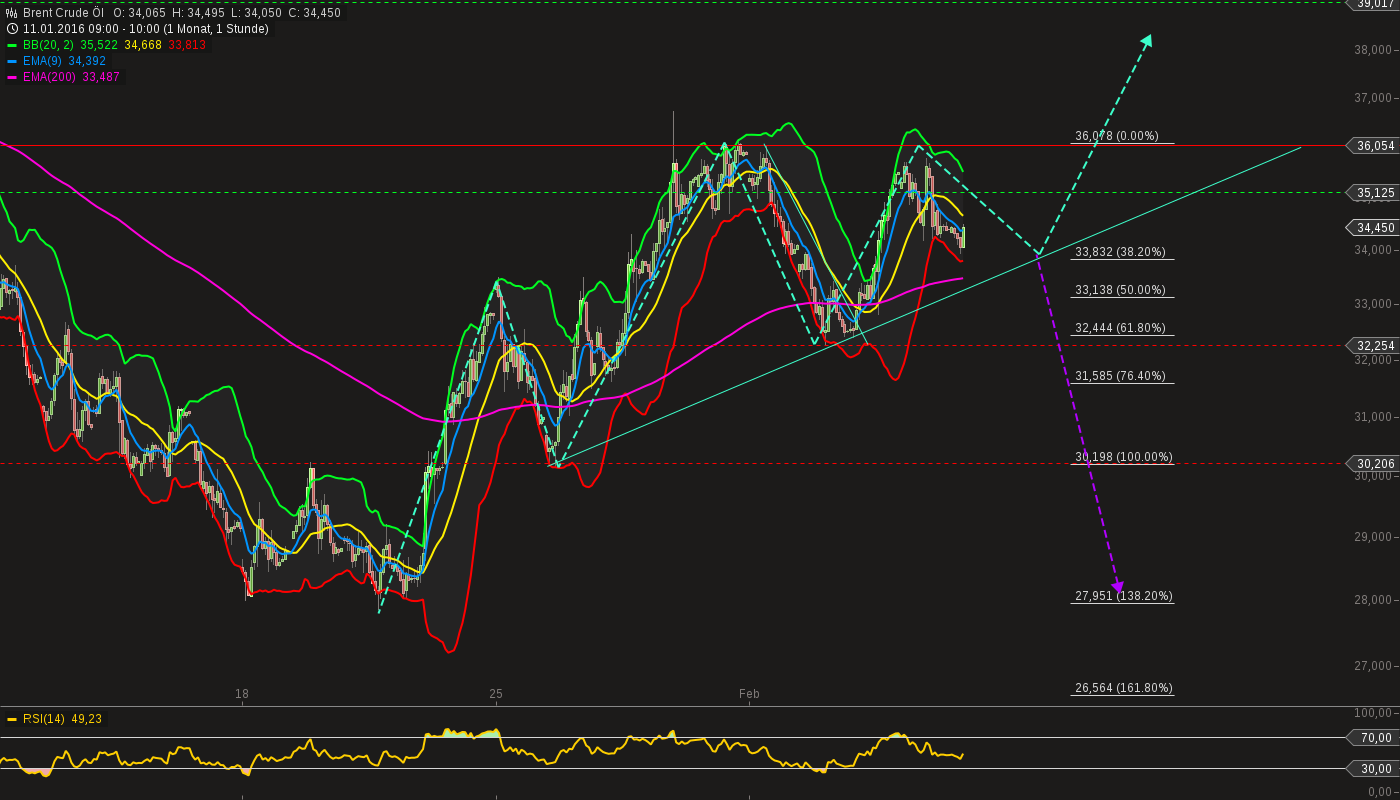Click the 34,450 current price tag on the axis
The image size is (1400, 800).
(1375, 227)
